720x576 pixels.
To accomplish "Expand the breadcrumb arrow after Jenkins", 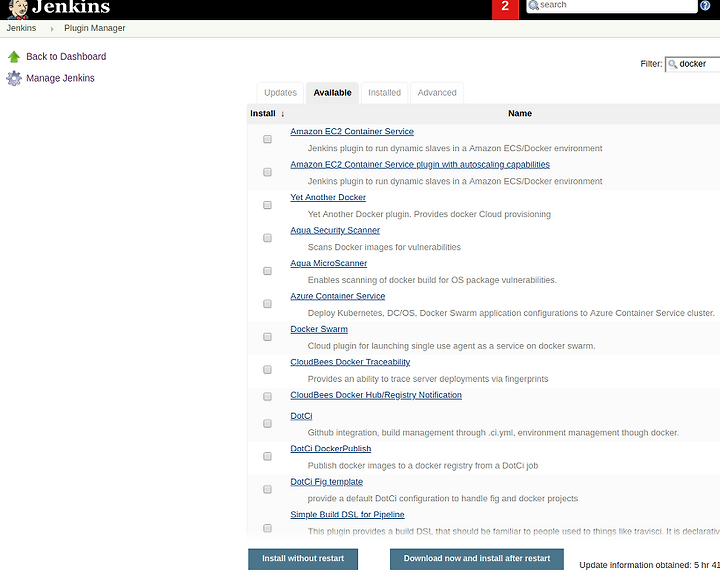I will [51, 29].
